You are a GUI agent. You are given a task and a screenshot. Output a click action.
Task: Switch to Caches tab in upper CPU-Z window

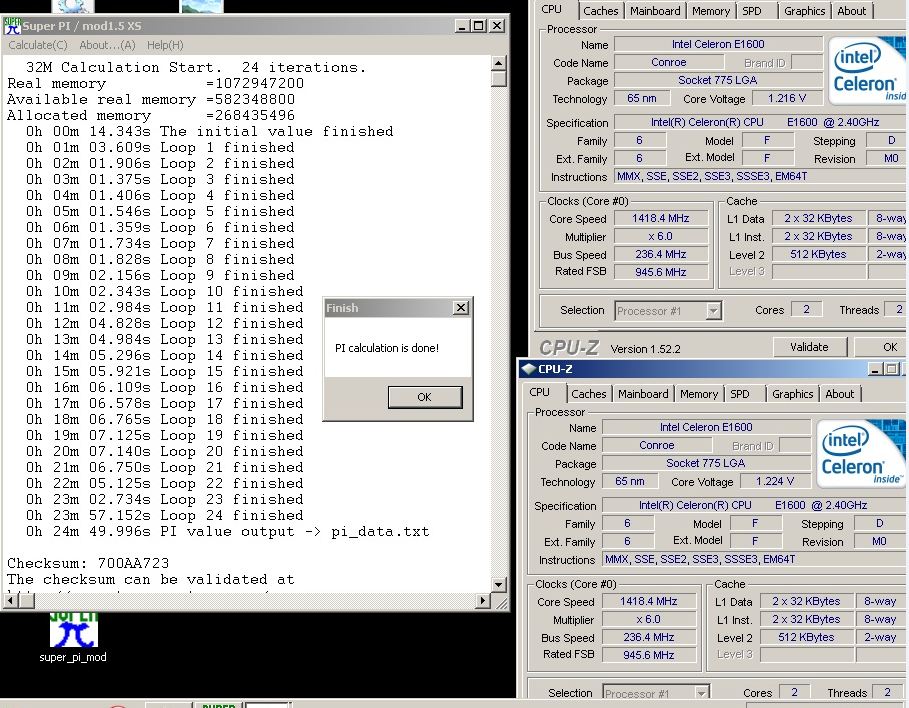601,11
